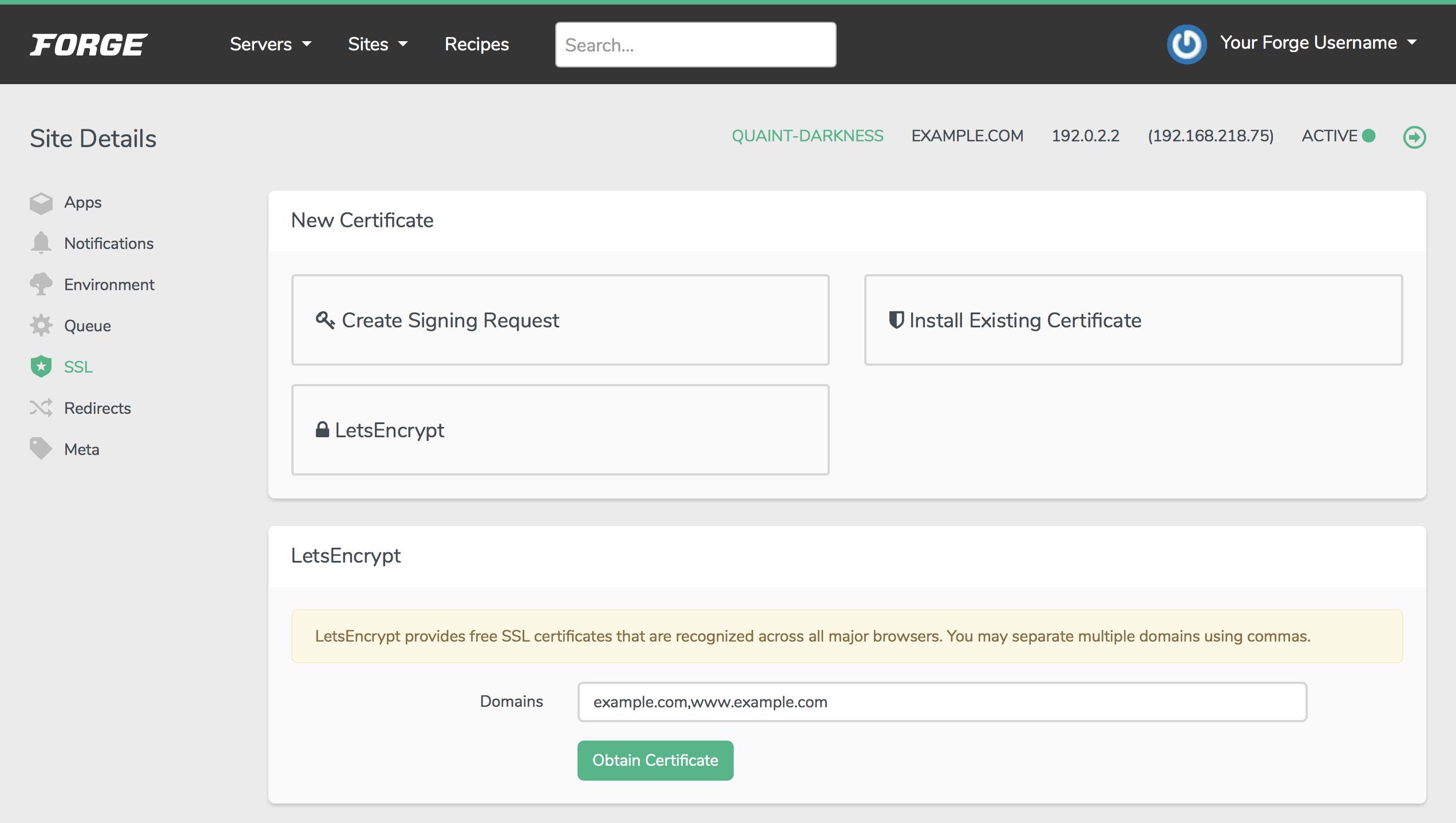Open the QUAINT-DARKNESS server link
Viewport: 1456px width, 823px height.
pos(808,136)
